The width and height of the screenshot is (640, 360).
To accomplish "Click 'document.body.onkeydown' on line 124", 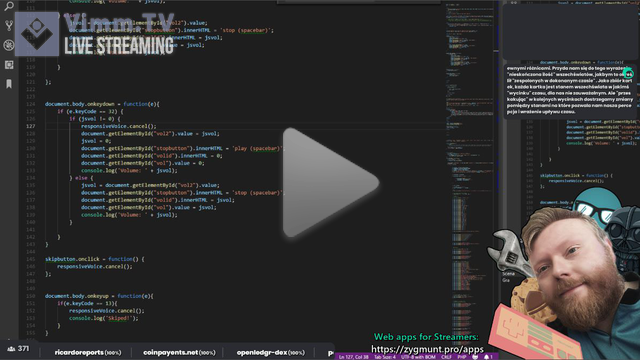I will coord(80,104).
